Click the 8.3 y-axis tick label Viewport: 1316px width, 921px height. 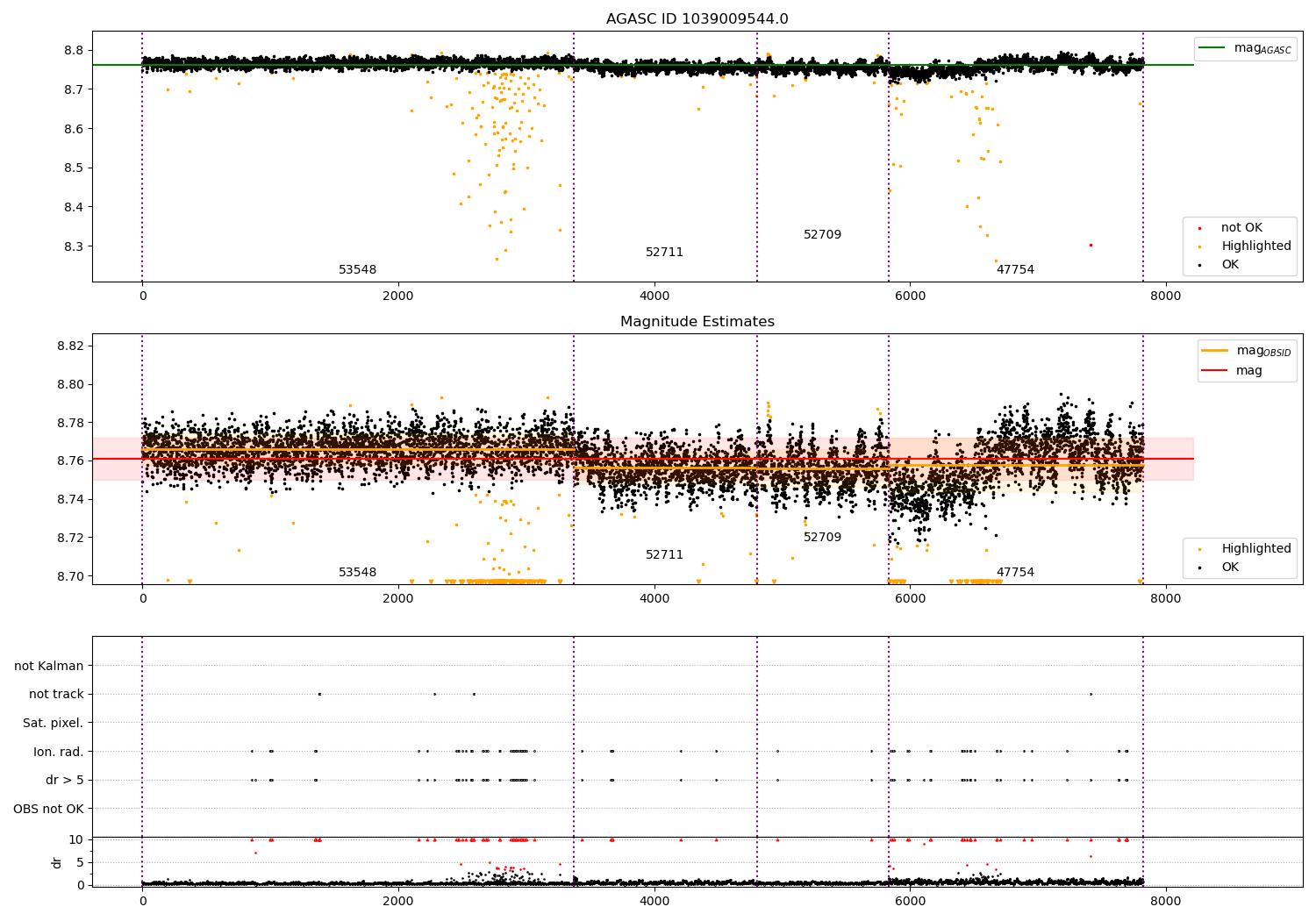[x=74, y=246]
